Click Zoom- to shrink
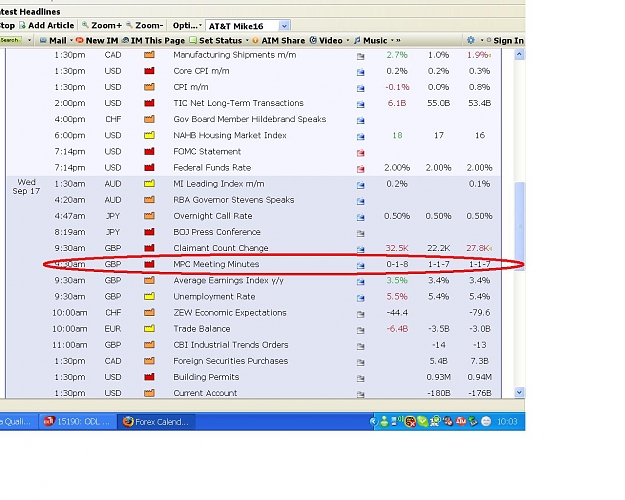The width and height of the screenshot is (625, 500). coord(145,26)
